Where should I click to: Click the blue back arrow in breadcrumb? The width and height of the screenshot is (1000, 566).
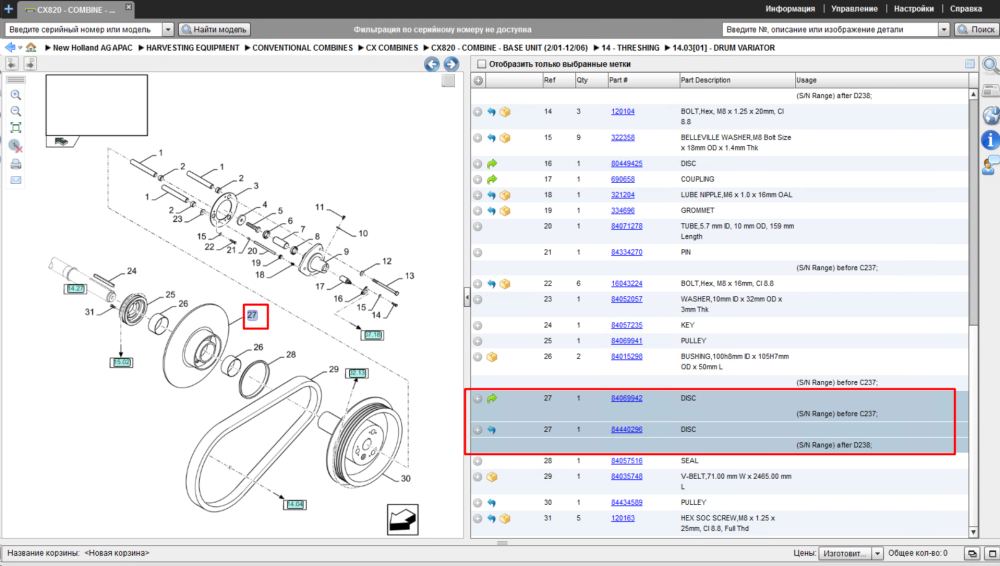[10, 47]
